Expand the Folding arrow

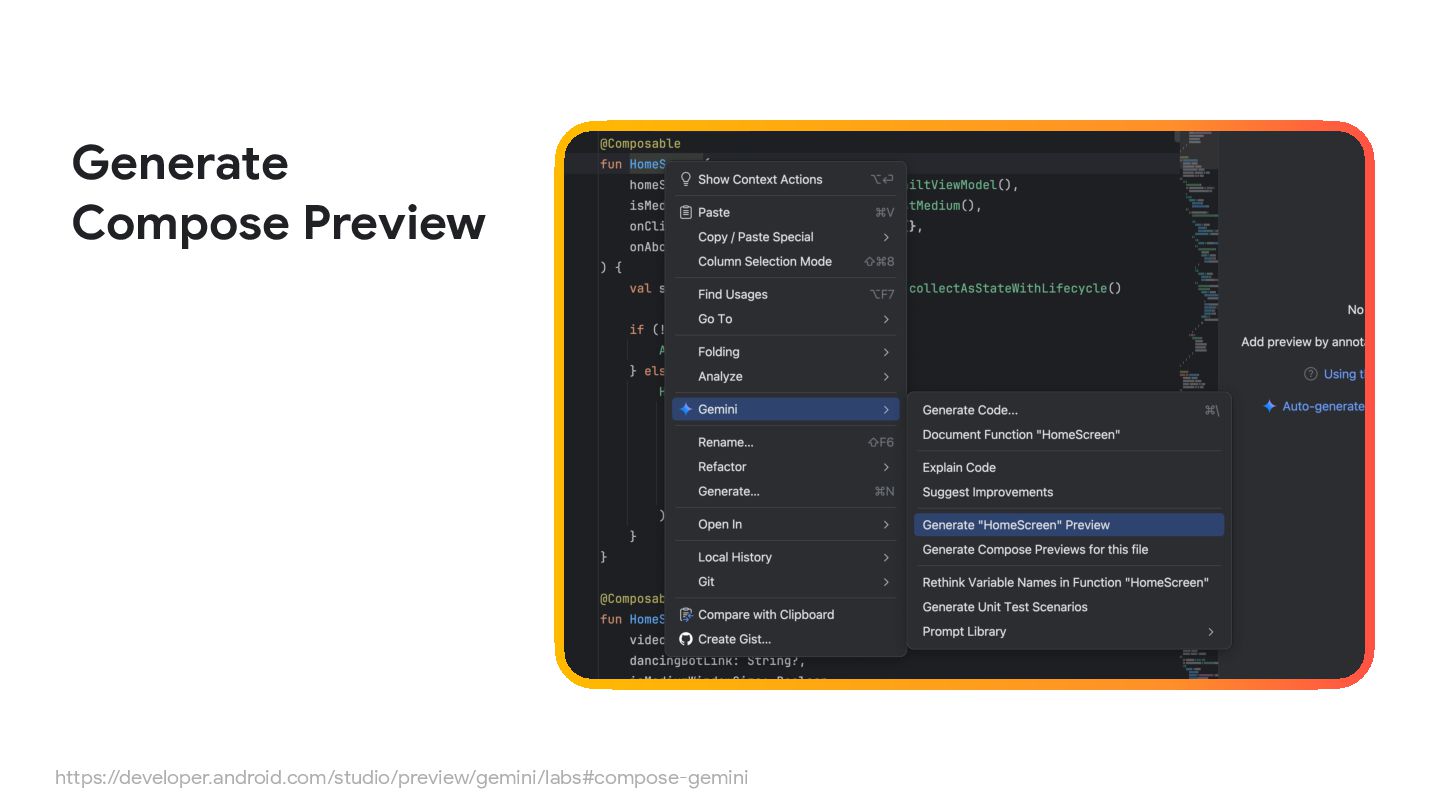tap(886, 352)
